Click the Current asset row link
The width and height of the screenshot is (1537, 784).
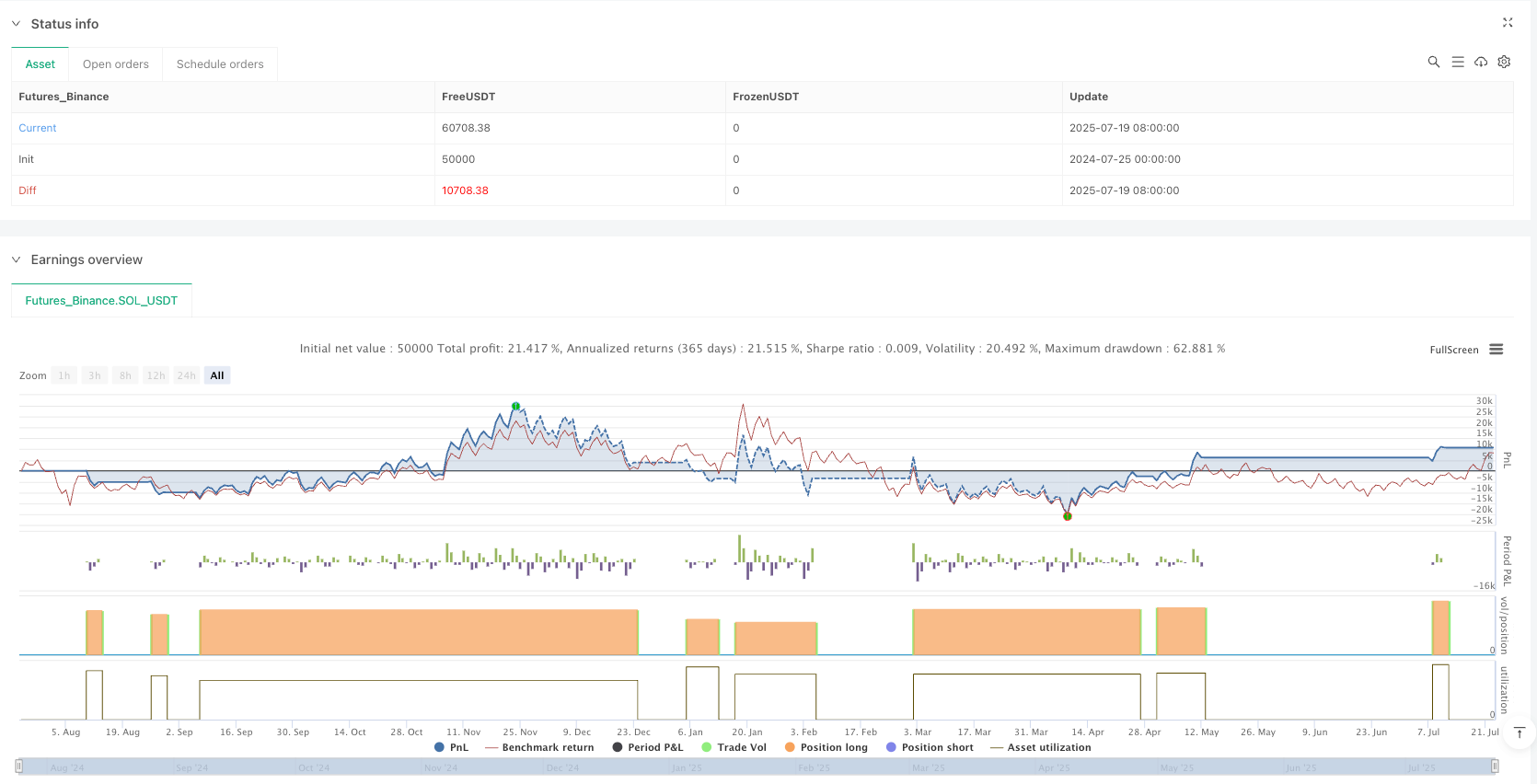click(x=38, y=128)
